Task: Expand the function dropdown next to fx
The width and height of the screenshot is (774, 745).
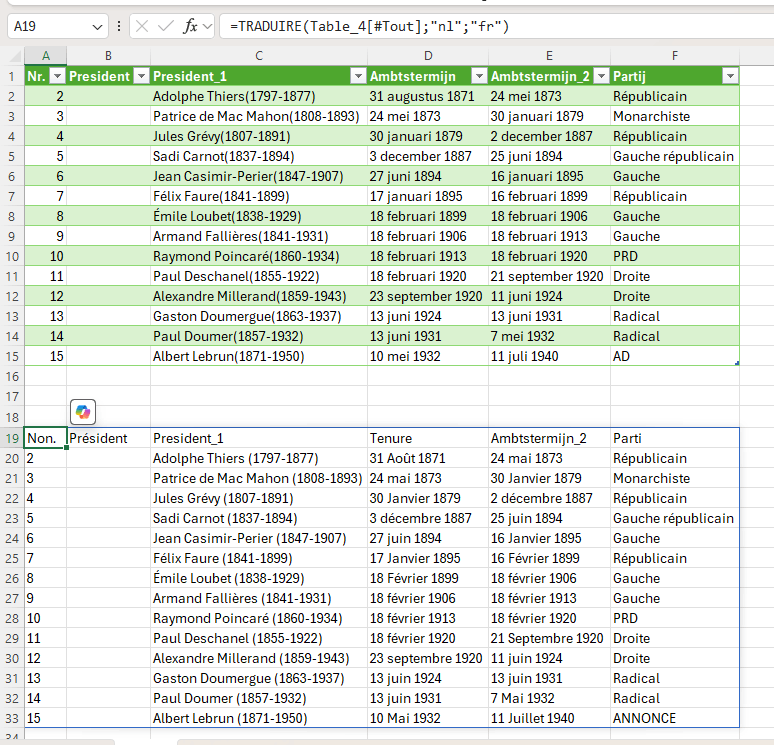Action: (208, 26)
